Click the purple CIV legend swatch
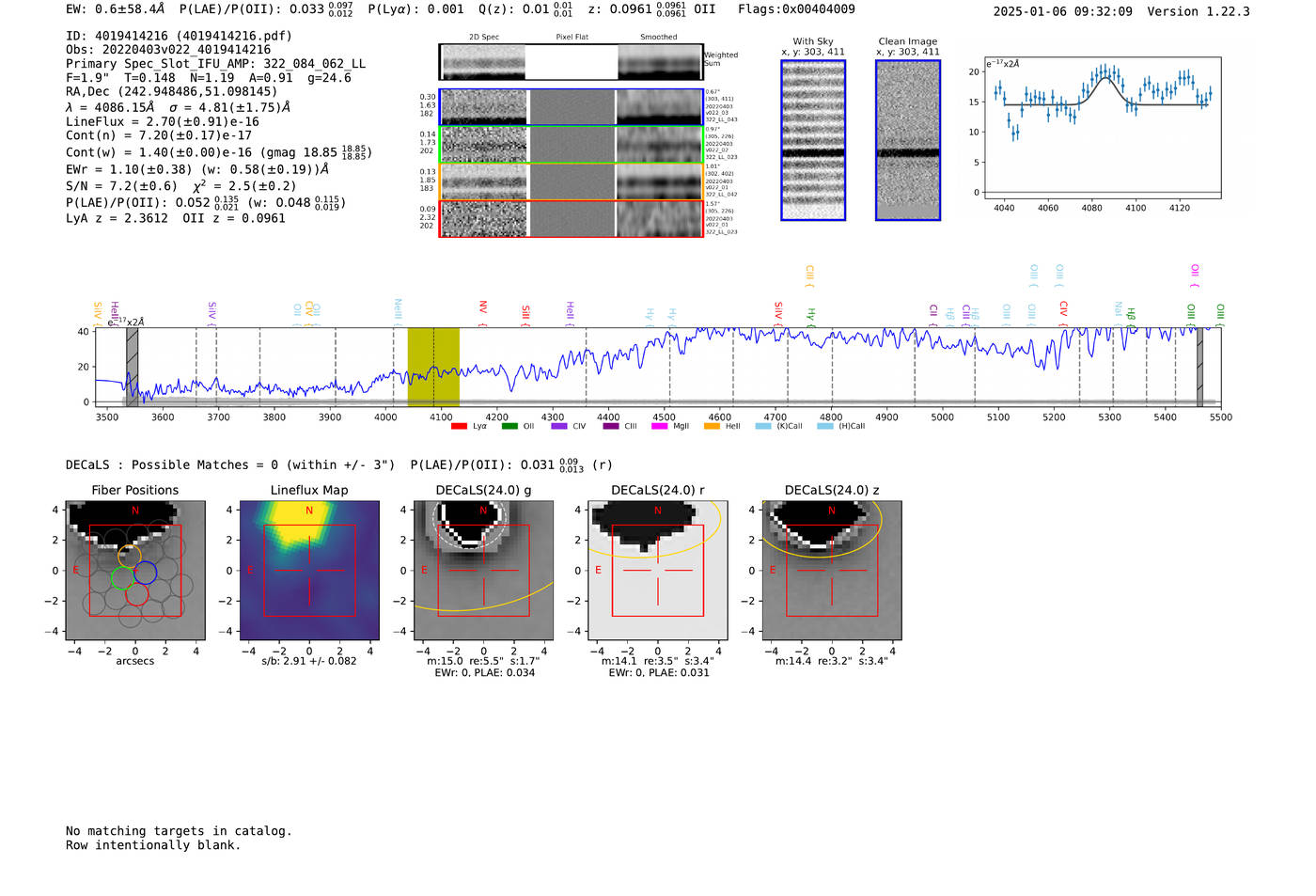The width and height of the screenshot is (1316, 896). click(559, 426)
